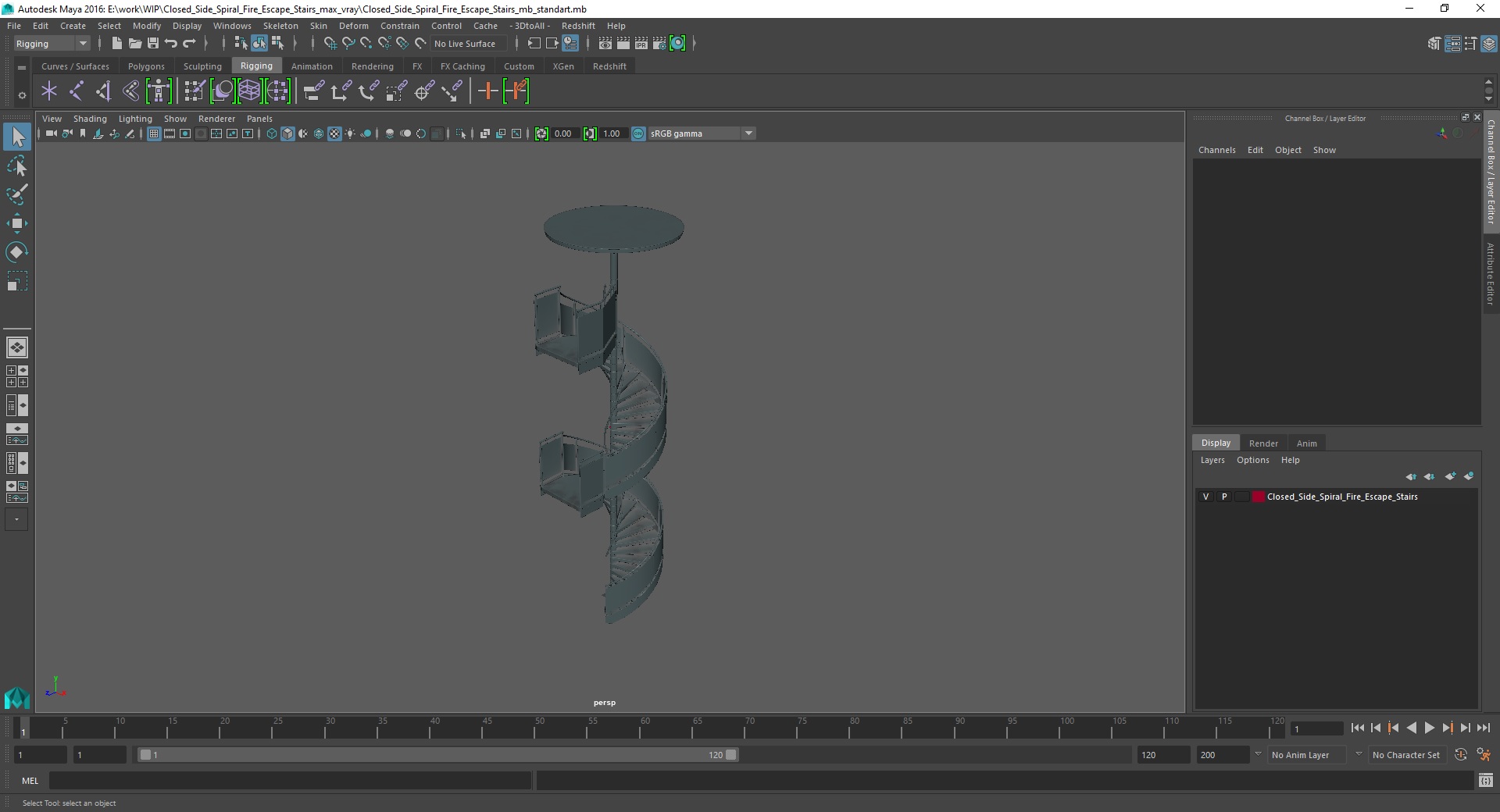Toggle snap to points
The image size is (1500, 812).
[x=366, y=44]
